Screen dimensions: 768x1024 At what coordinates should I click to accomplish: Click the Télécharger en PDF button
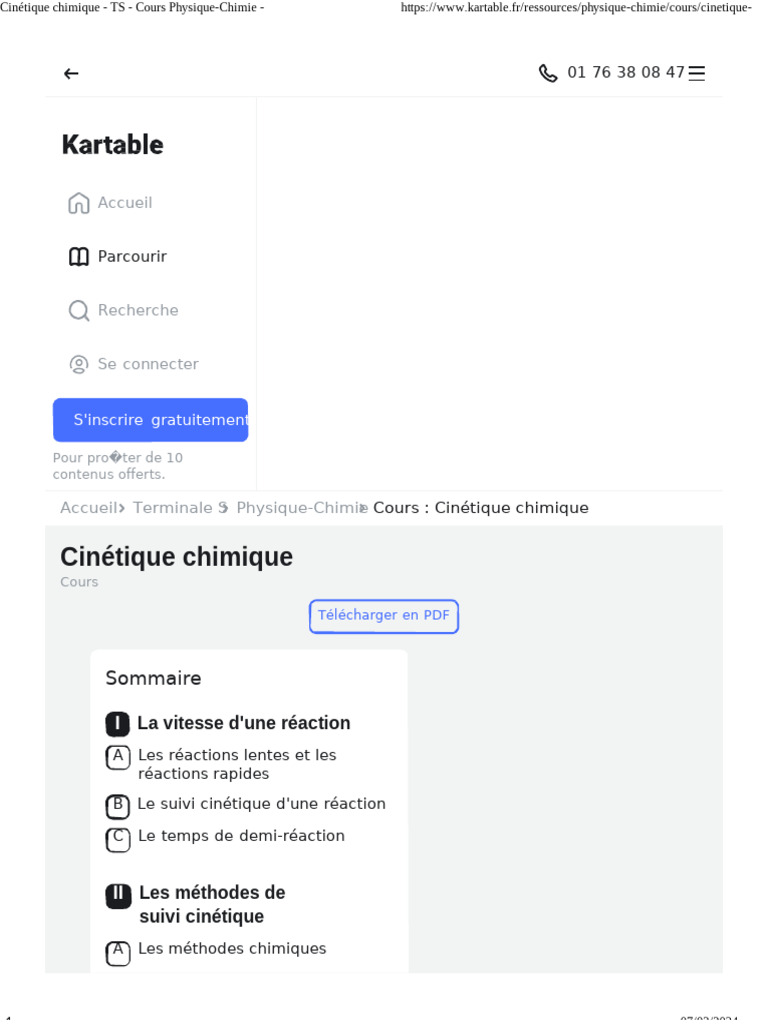pyautogui.click(x=384, y=616)
